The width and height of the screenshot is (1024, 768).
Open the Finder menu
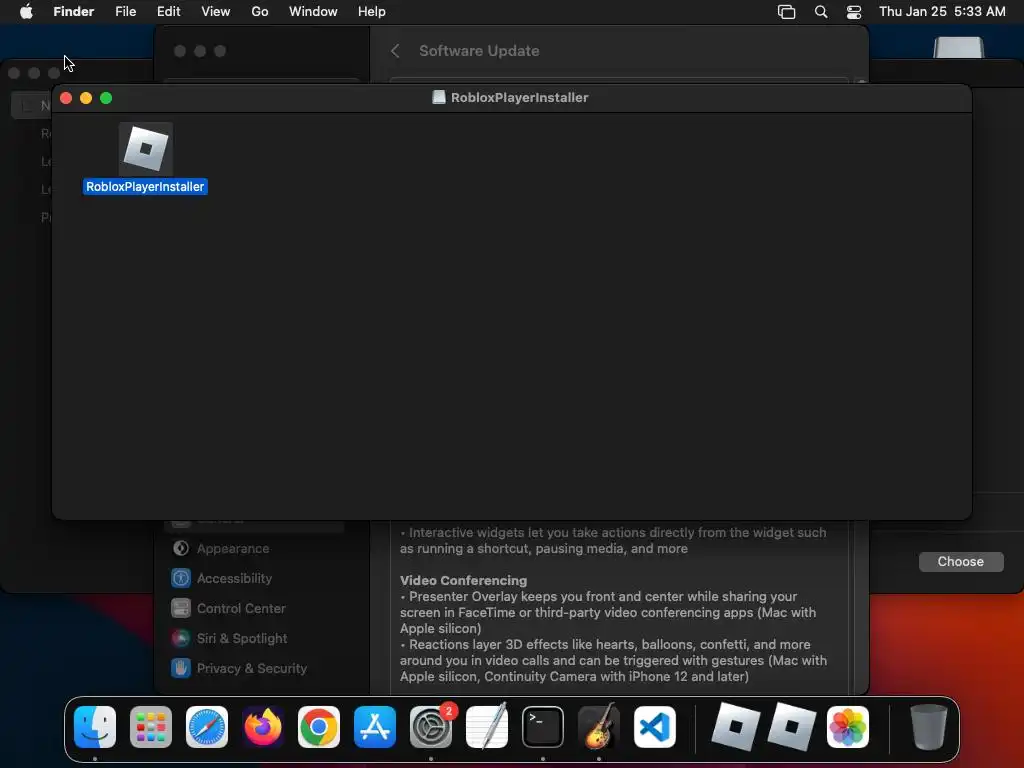point(74,12)
